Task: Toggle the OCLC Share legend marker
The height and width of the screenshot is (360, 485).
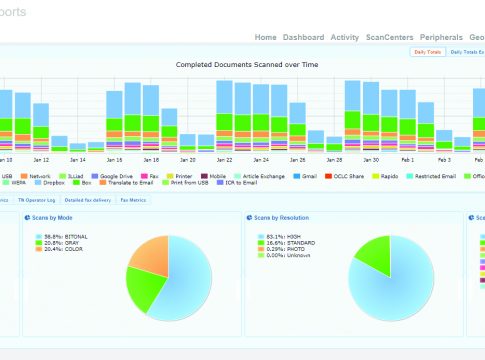Action: [328, 176]
